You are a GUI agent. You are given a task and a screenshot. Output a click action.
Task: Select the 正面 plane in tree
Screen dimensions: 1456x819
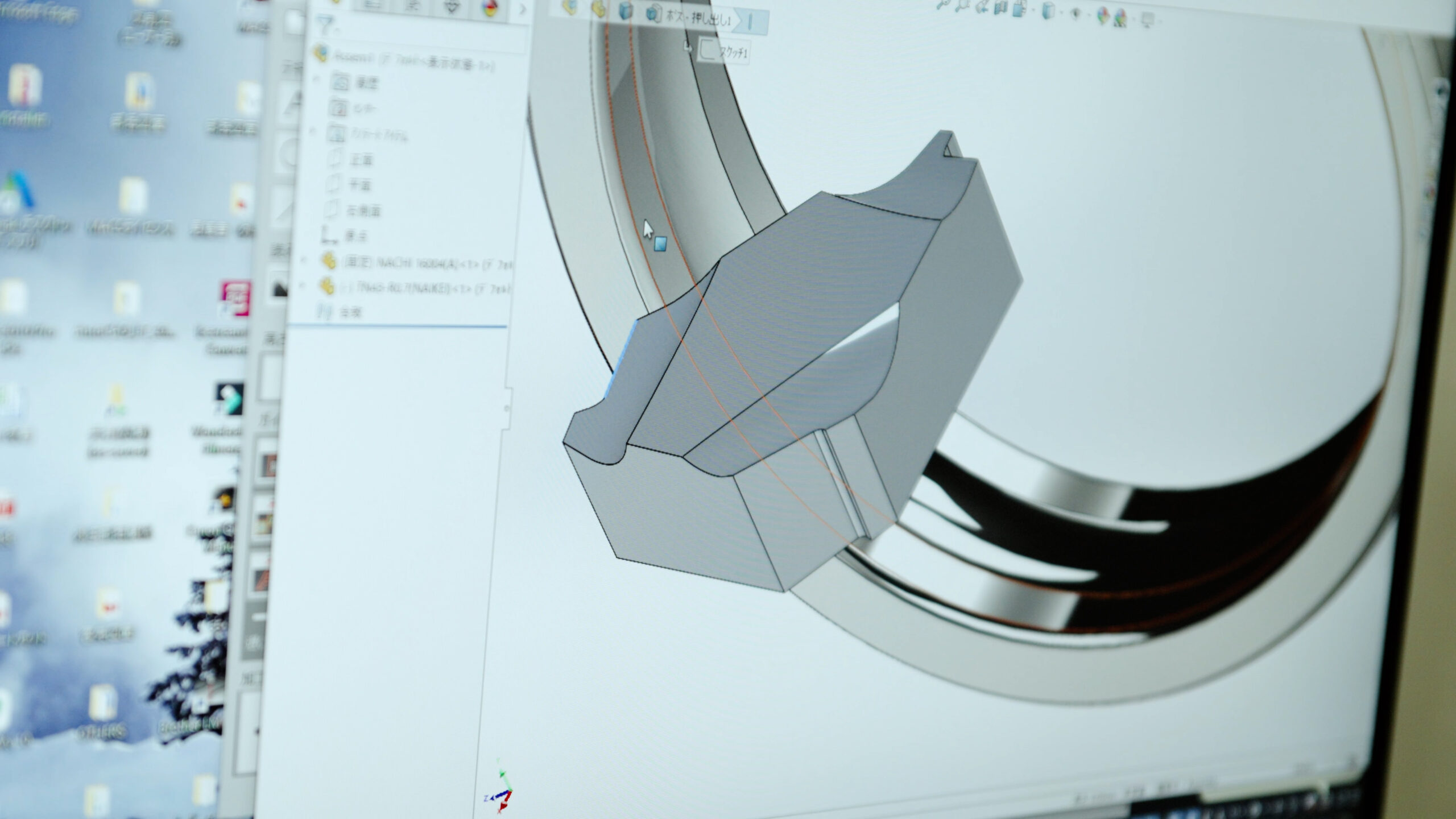click(x=361, y=160)
